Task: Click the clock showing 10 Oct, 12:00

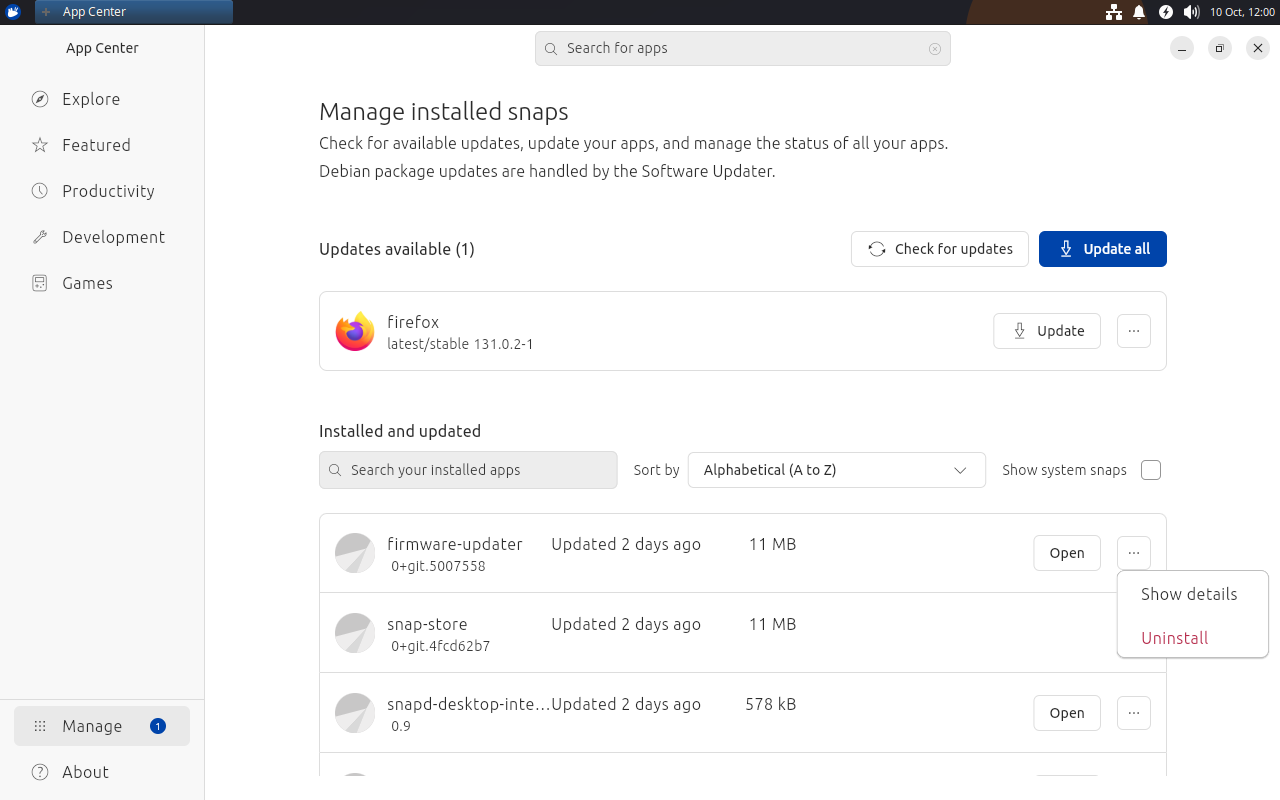Action: point(1242,12)
